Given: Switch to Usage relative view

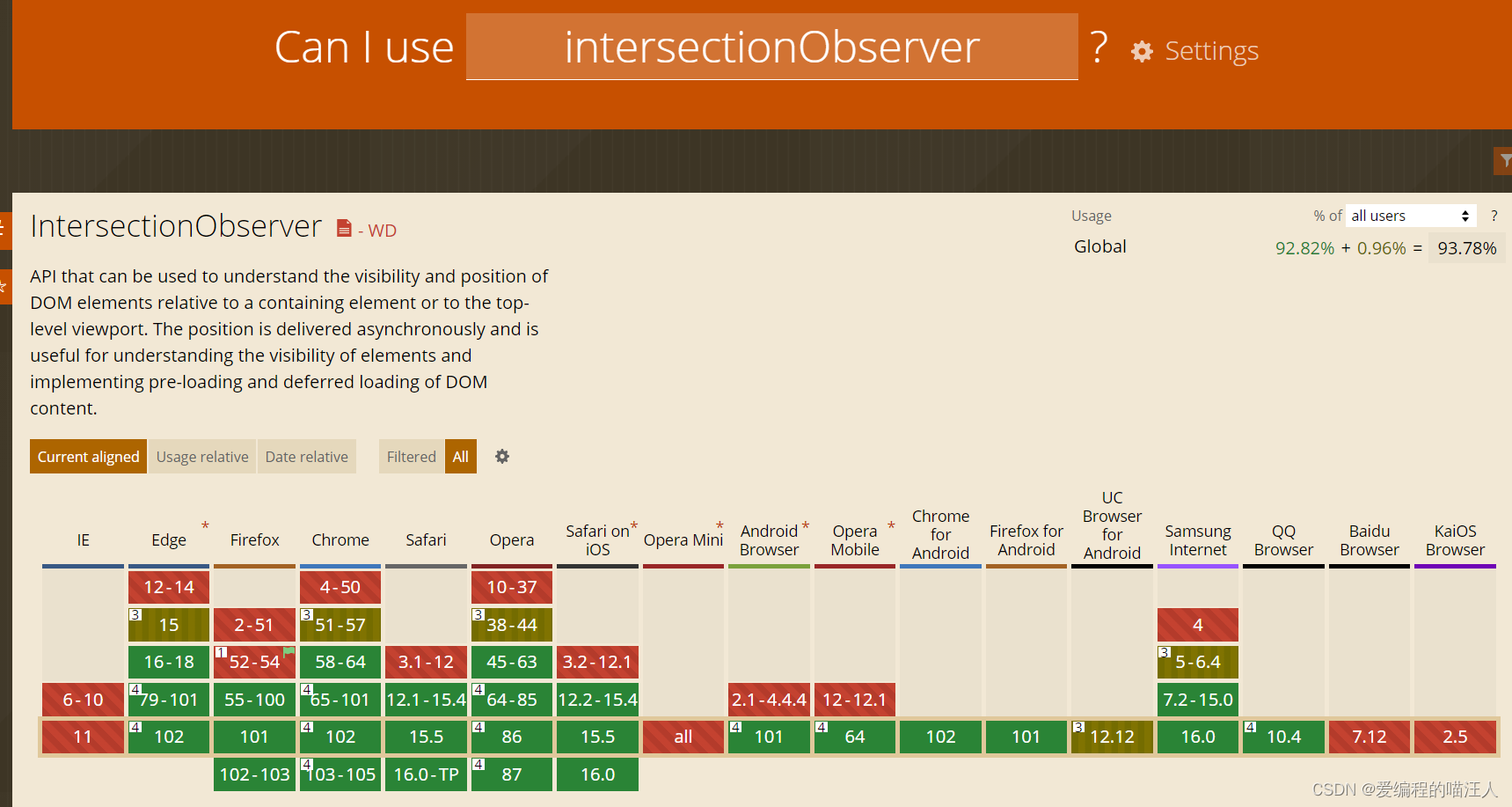Looking at the screenshot, I should pos(202,457).
